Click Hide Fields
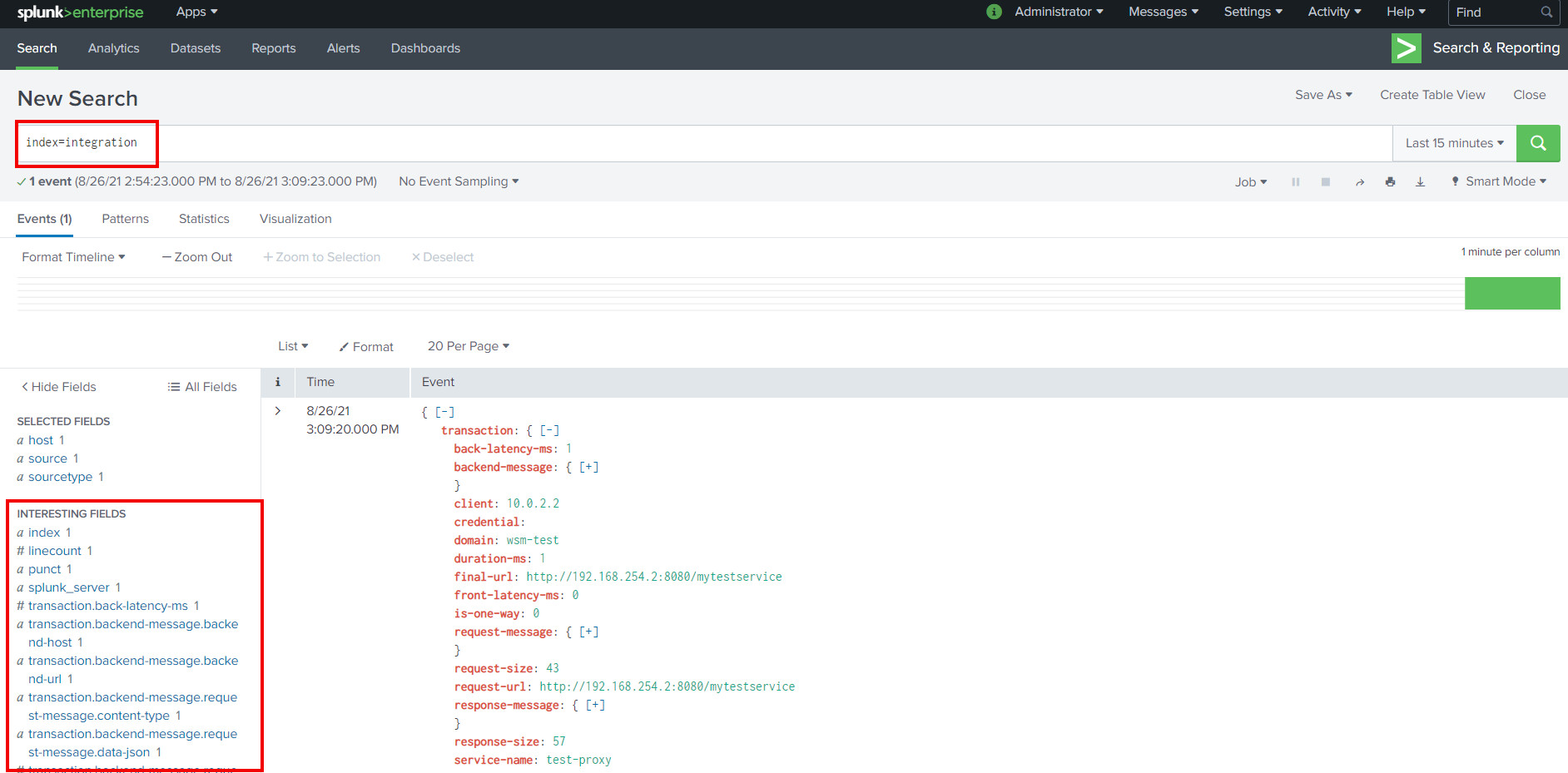 (58, 387)
